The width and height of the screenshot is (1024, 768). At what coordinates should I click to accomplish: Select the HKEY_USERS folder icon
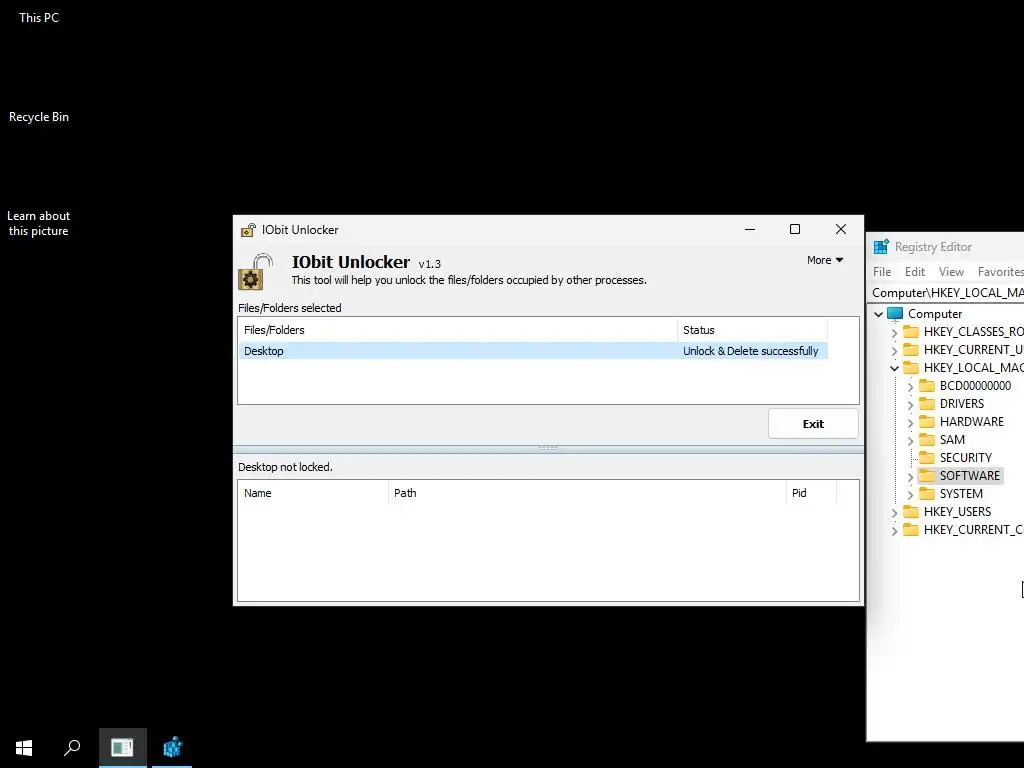click(911, 511)
